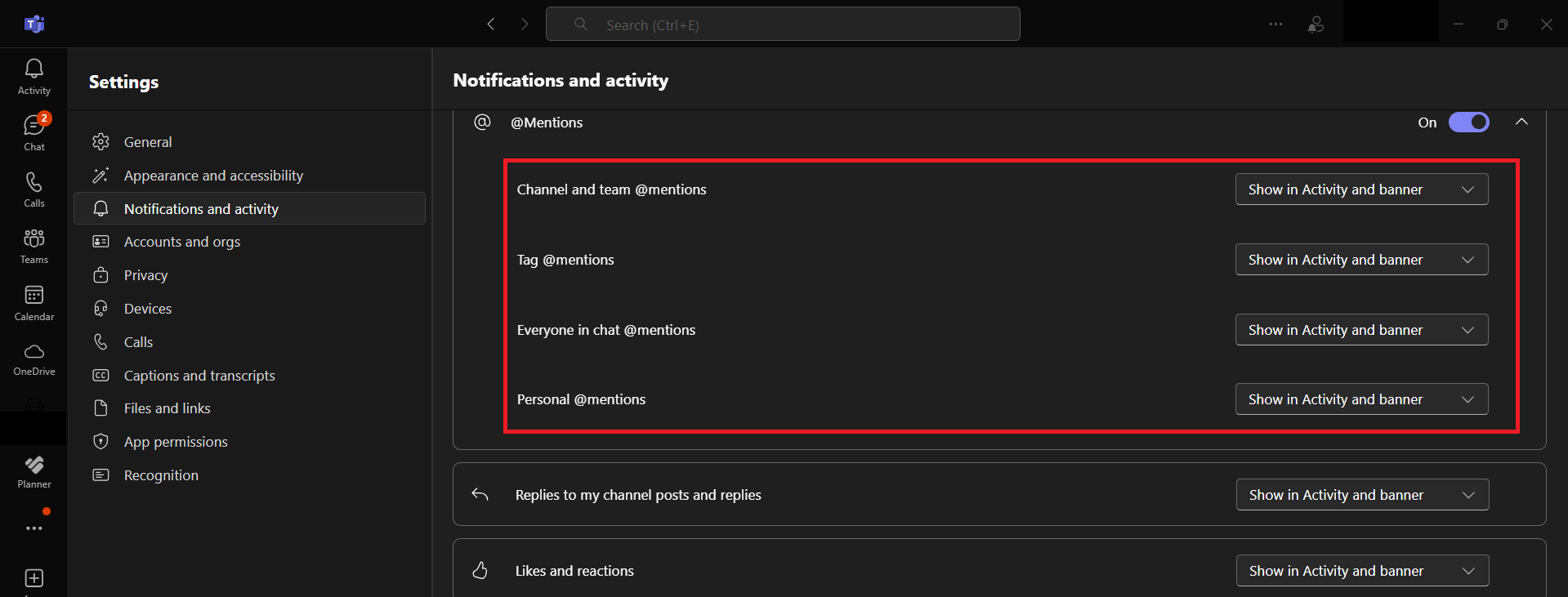The width and height of the screenshot is (1568, 597).
Task: Open Settings and more ellipsis in title bar
Action: pyautogui.click(x=1275, y=25)
